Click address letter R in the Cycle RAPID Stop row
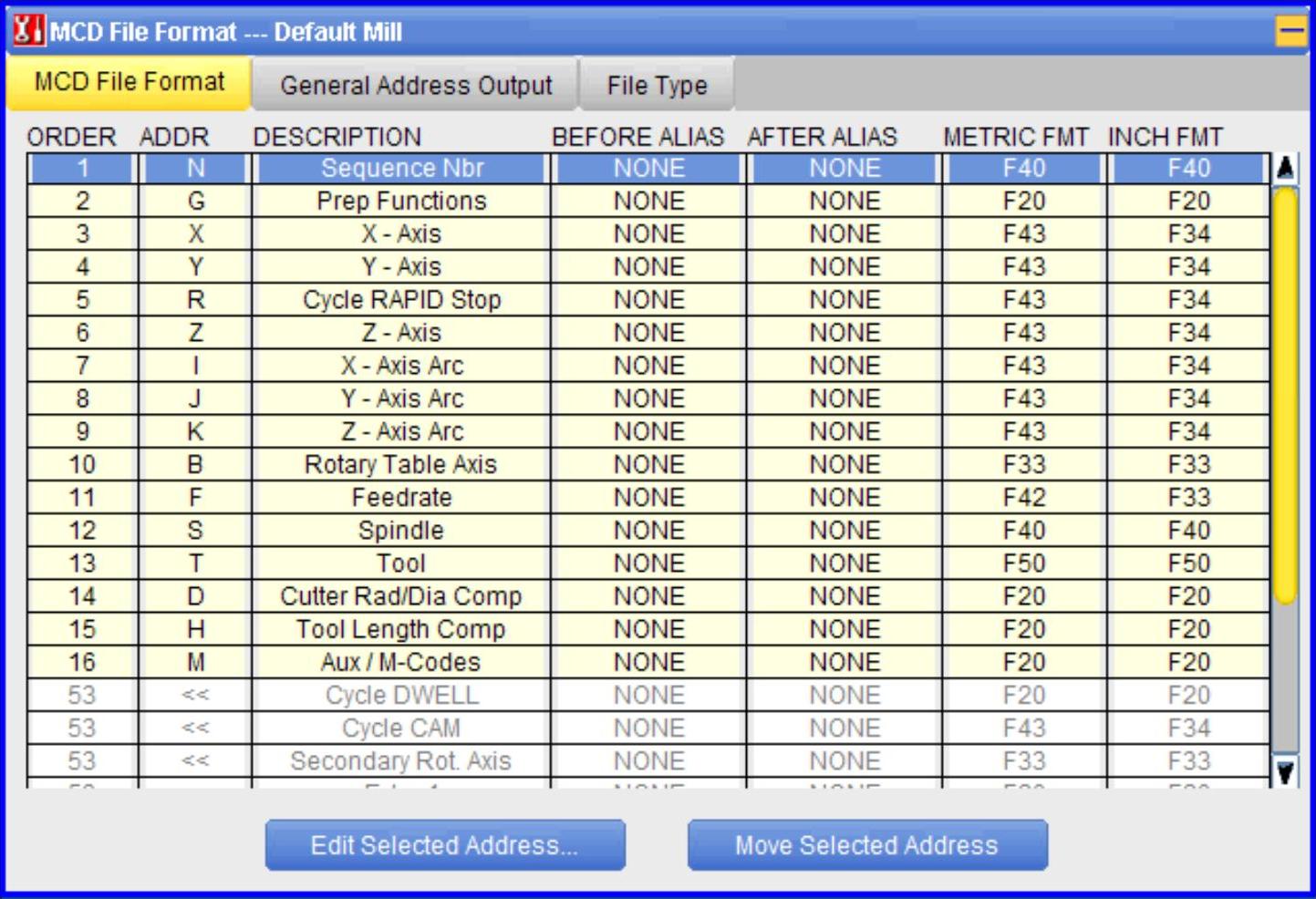1316x899 pixels. tap(195, 300)
